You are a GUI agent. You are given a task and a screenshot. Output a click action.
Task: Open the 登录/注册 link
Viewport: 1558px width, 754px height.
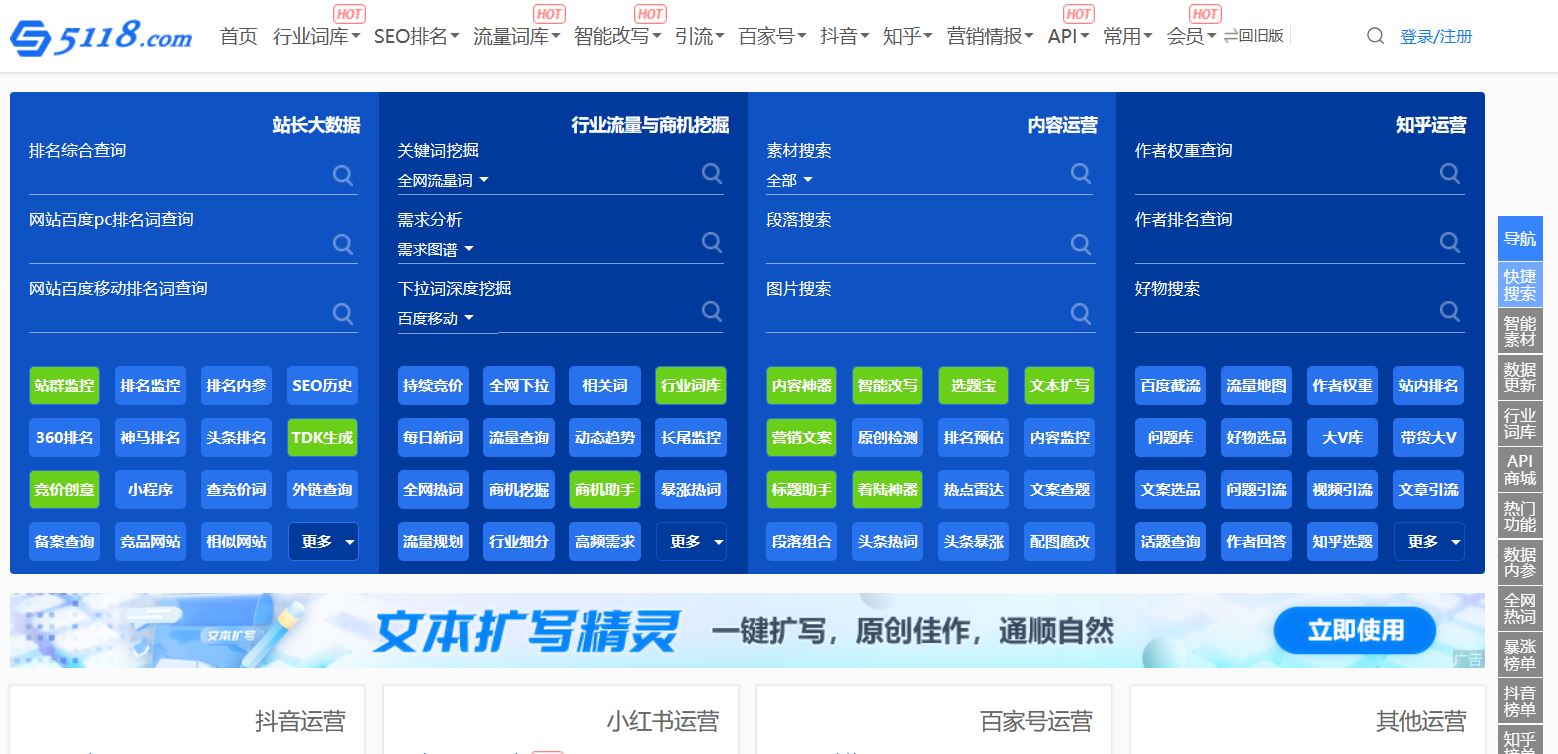point(1436,37)
